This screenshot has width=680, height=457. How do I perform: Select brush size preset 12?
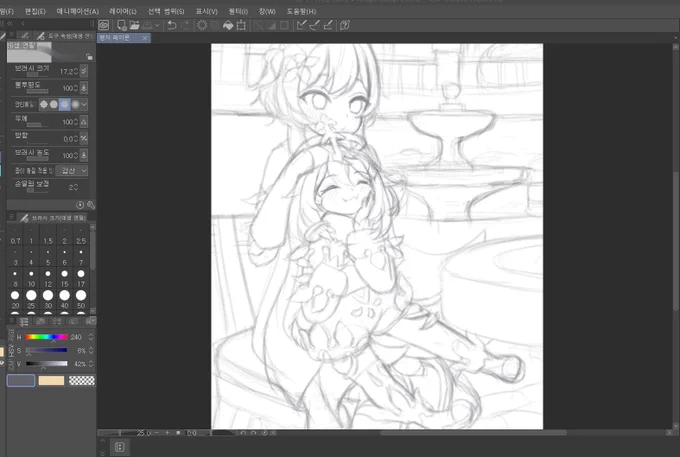click(48, 279)
